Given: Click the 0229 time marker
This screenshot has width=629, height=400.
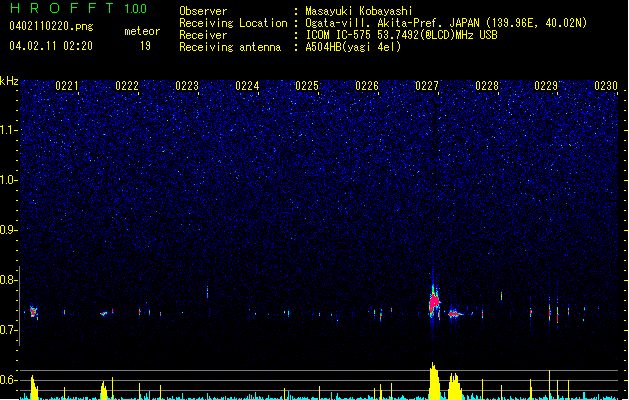Looking at the screenshot, I should click(x=546, y=86).
